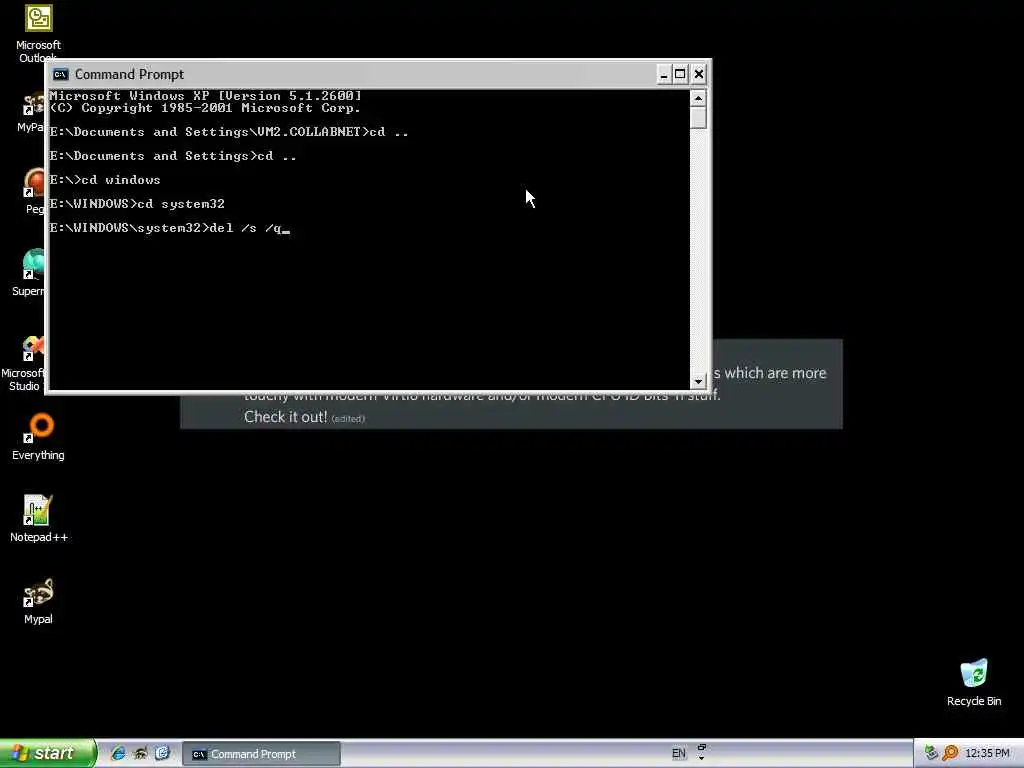
Task: Open the Outlook Express Quick Launch icon
Action: [163, 754]
